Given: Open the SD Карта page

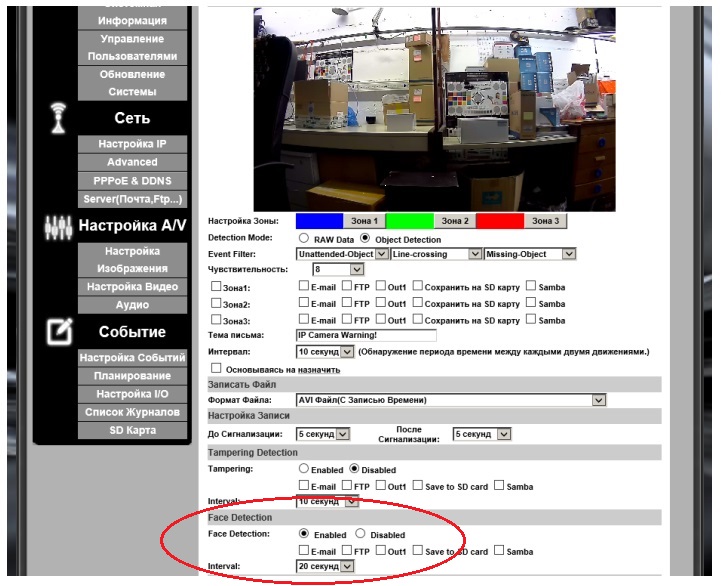Looking at the screenshot, I should click(132, 430).
